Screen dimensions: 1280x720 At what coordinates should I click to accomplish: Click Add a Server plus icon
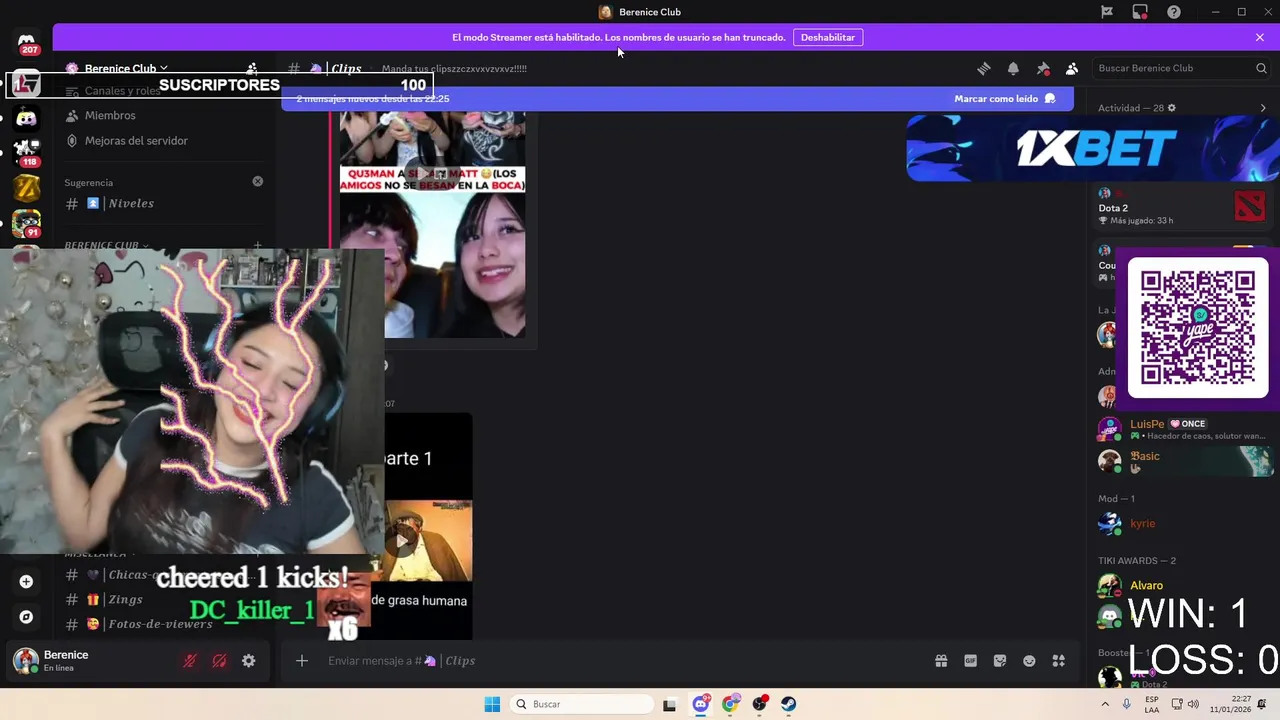click(x=27, y=581)
